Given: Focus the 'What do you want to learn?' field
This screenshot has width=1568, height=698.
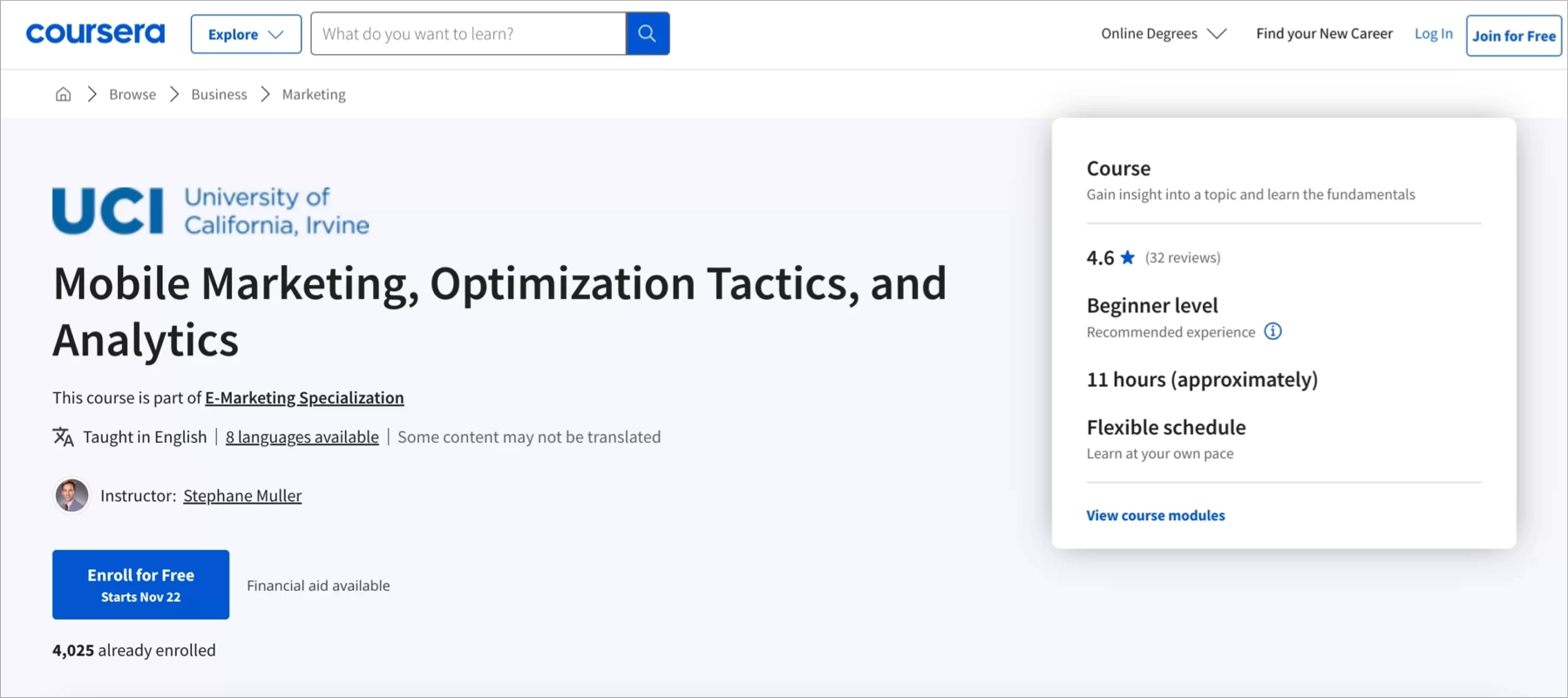Looking at the screenshot, I should (468, 34).
